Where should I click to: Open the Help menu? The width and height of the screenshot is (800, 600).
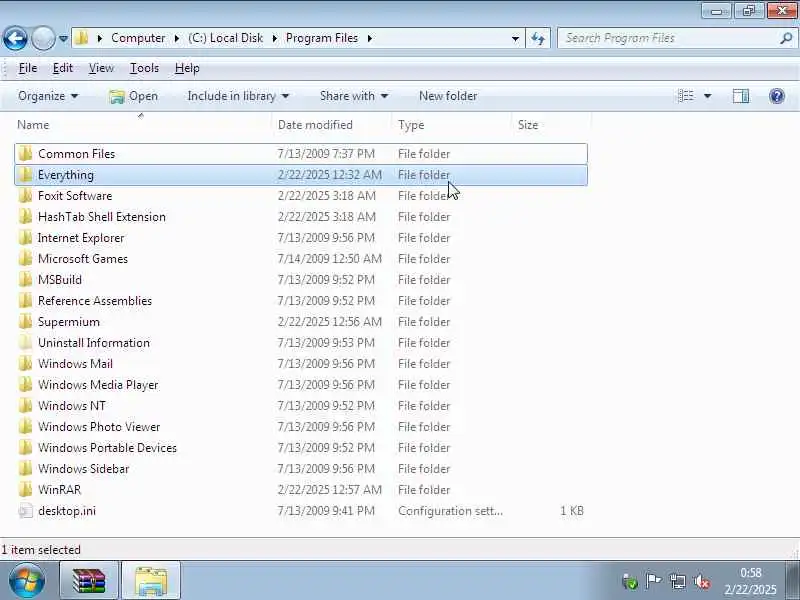[x=187, y=68]
